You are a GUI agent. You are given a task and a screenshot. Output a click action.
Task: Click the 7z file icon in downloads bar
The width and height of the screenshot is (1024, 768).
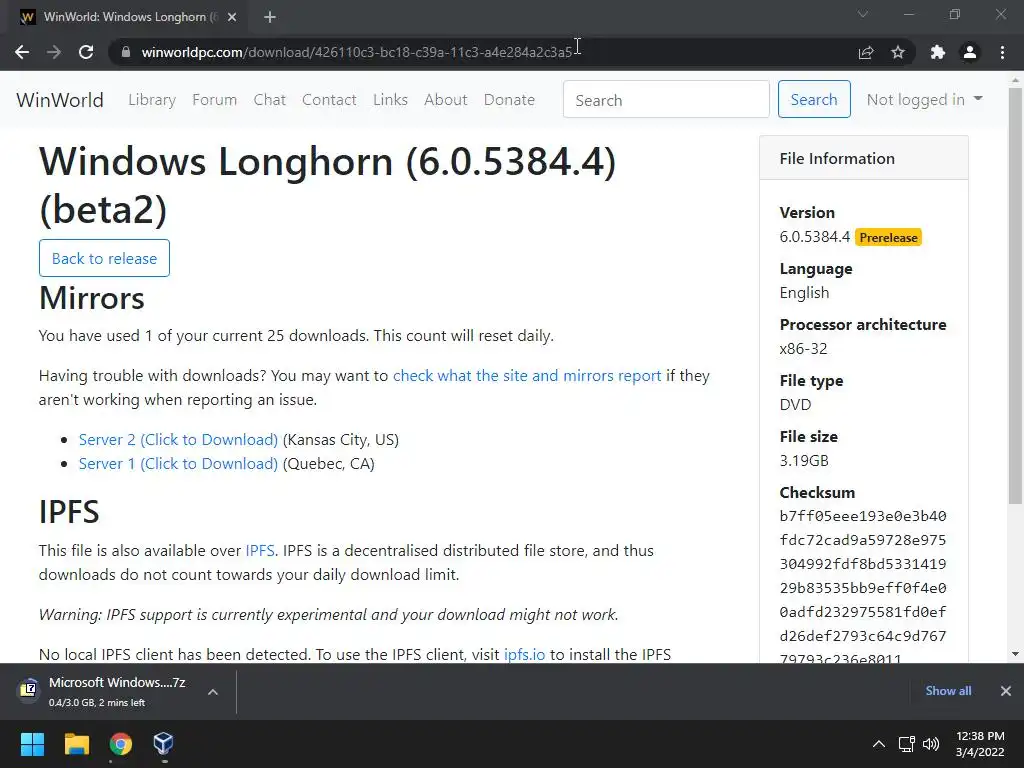tap(28, 690)
